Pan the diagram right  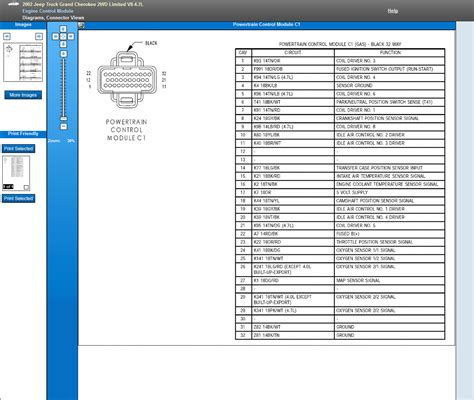pyautogui.click(x=71, y=37)
